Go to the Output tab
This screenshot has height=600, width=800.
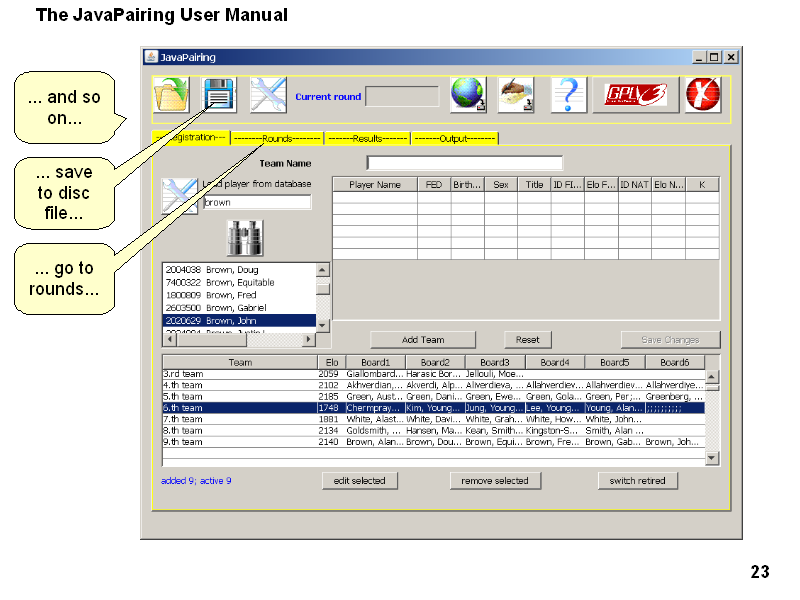click(x=454, y=138)
